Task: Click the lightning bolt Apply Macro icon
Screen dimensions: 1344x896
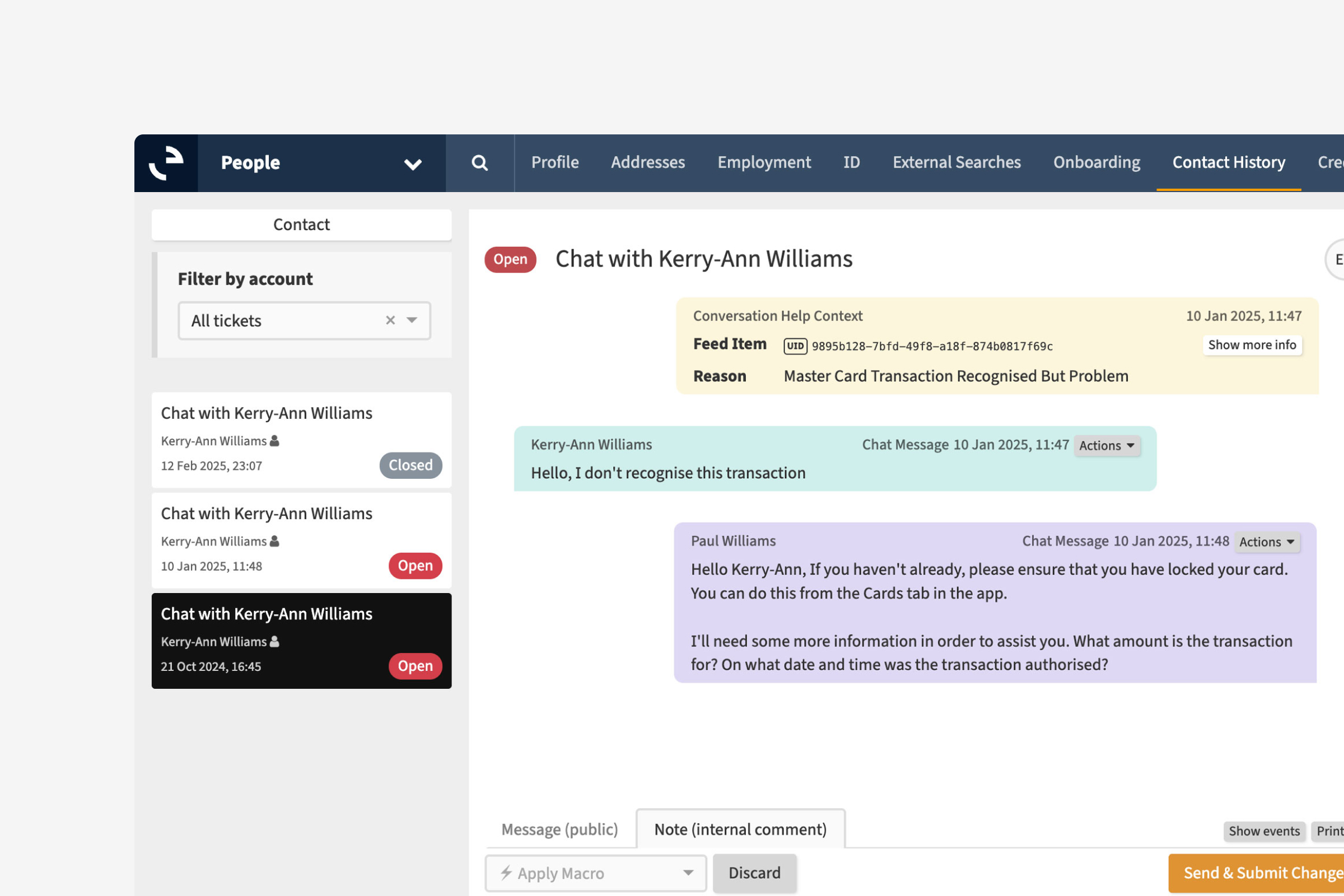Action: click(506, 872)
